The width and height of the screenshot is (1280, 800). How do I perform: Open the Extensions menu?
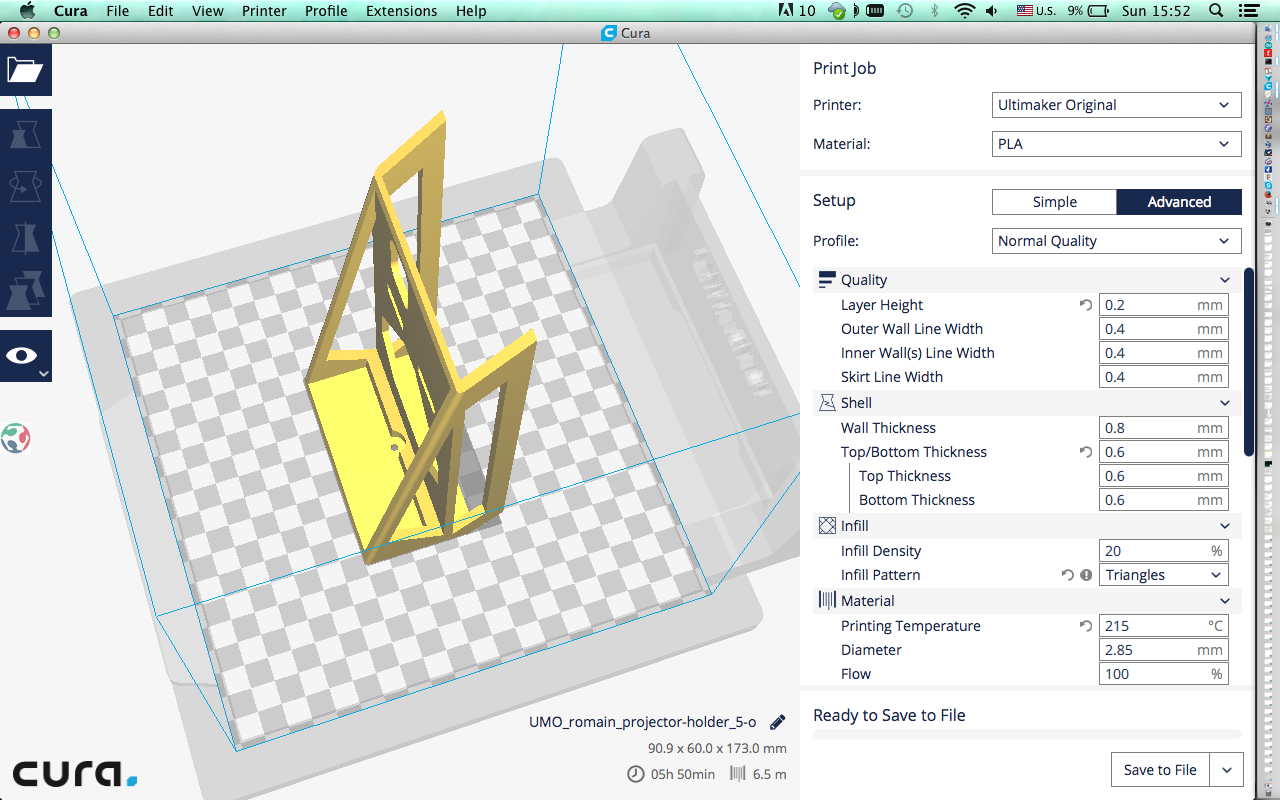[x=401, y=11]
